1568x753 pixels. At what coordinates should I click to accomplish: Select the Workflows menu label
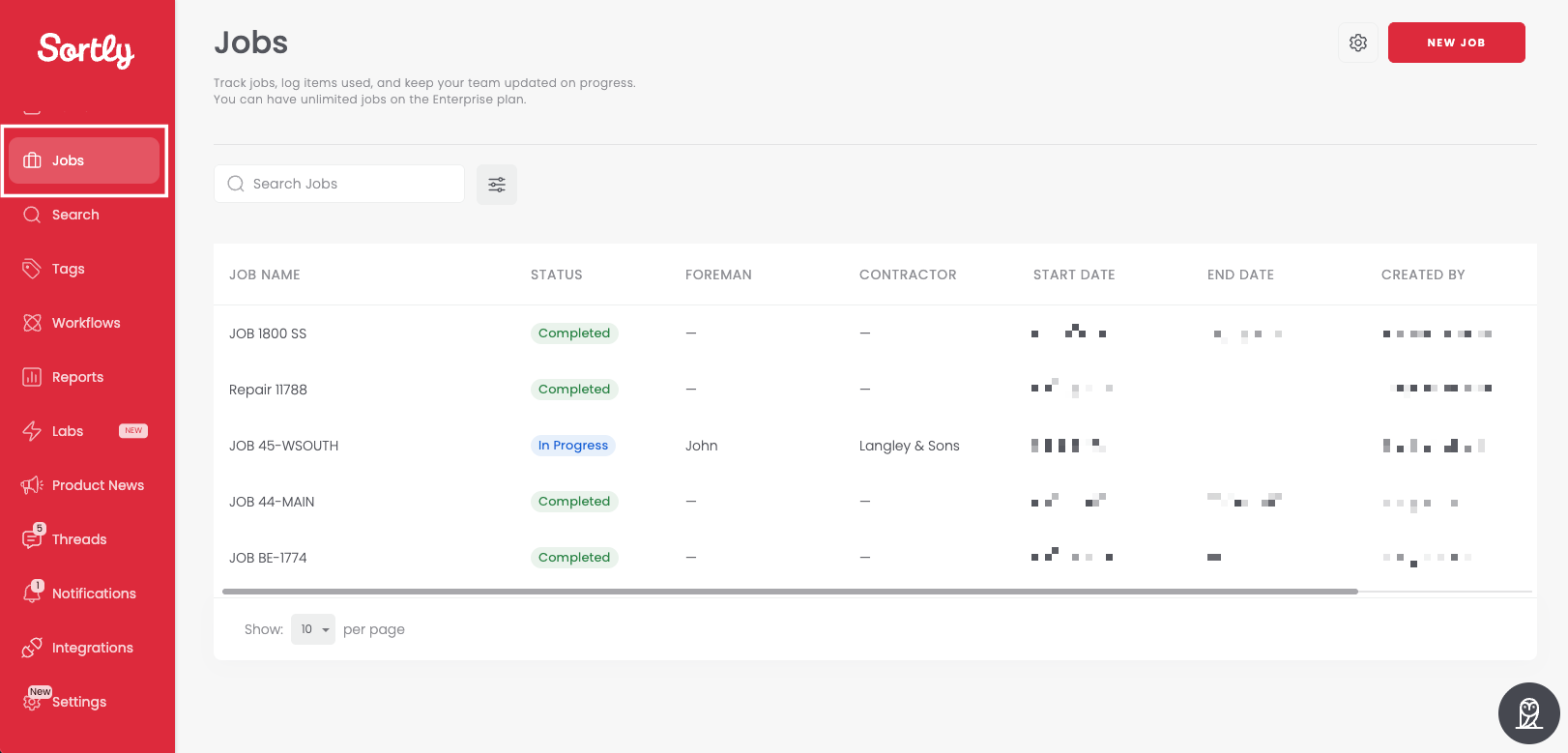click(x=86, y=323)
